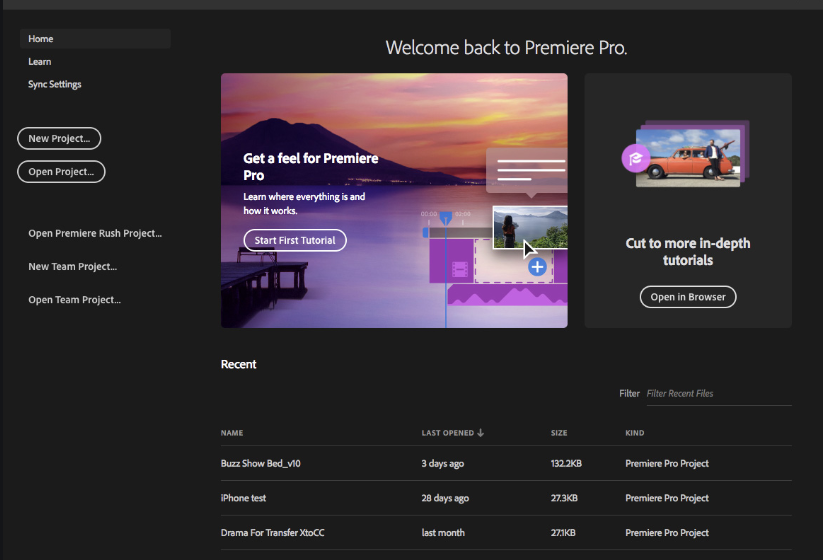
Task: Choose Open Team Project
Action: point(75,300)
